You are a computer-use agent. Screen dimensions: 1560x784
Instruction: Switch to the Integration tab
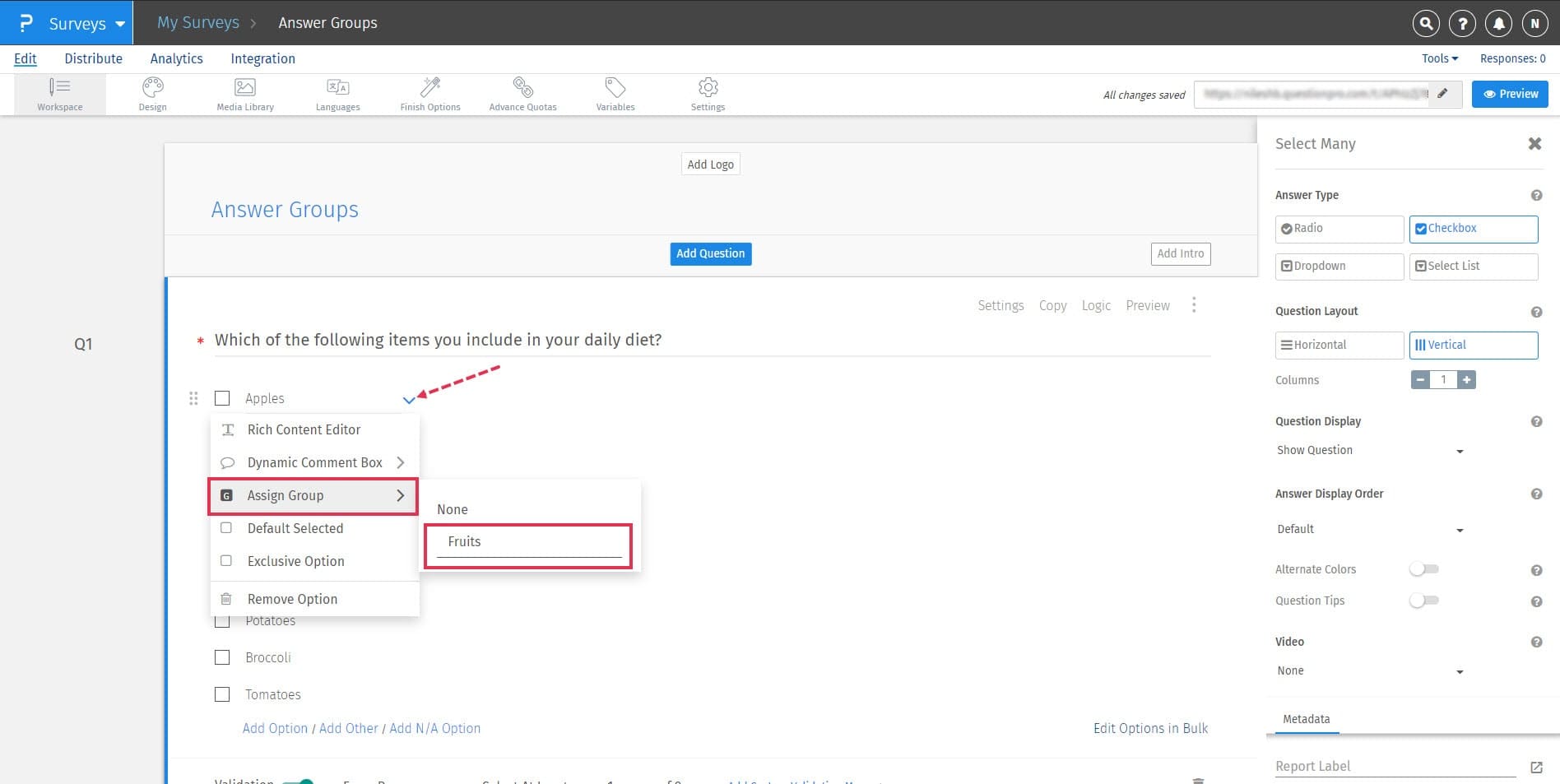tap(263, 58)
